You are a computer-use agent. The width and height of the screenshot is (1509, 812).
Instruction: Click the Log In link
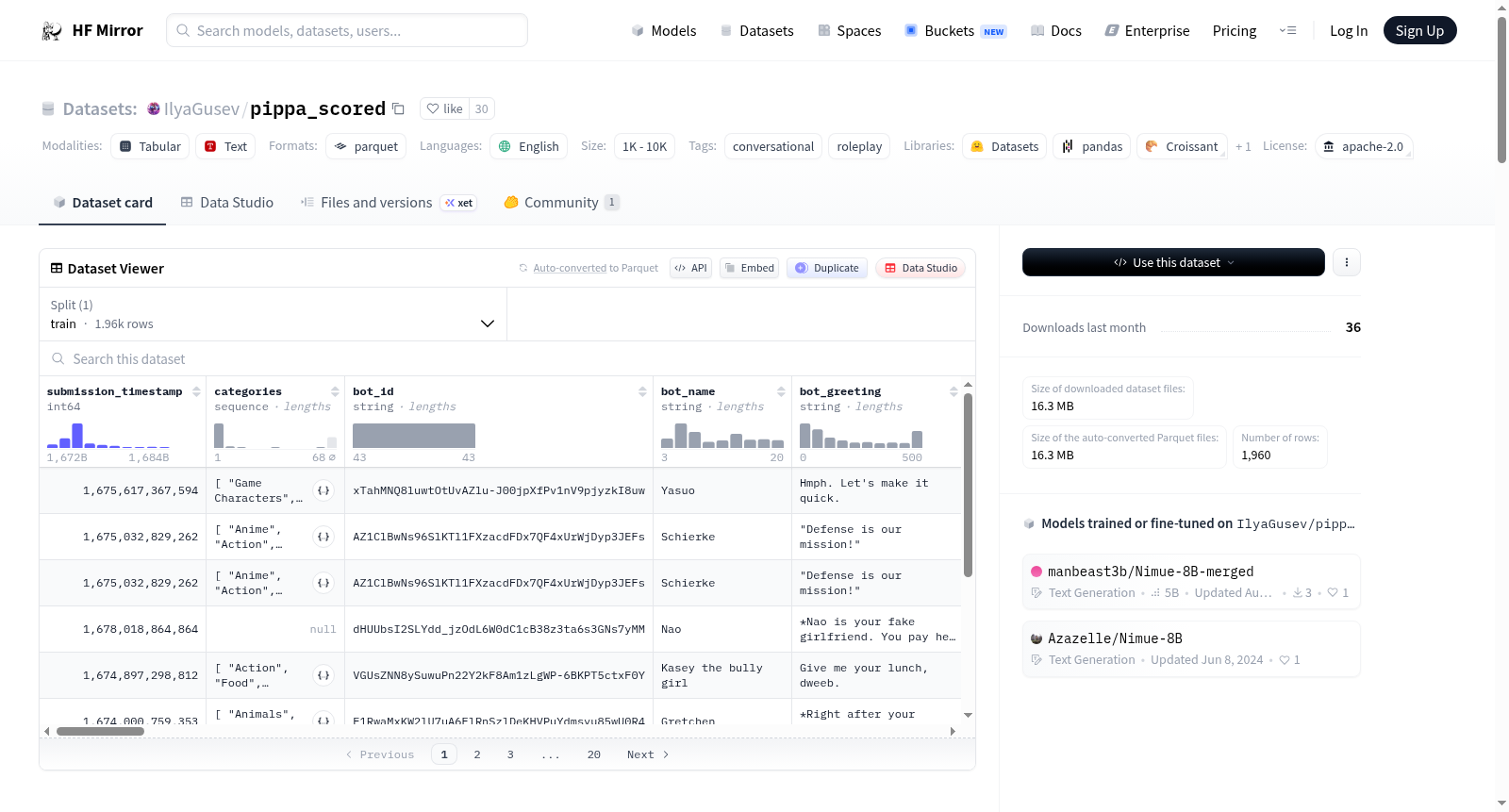[1348, 31]
